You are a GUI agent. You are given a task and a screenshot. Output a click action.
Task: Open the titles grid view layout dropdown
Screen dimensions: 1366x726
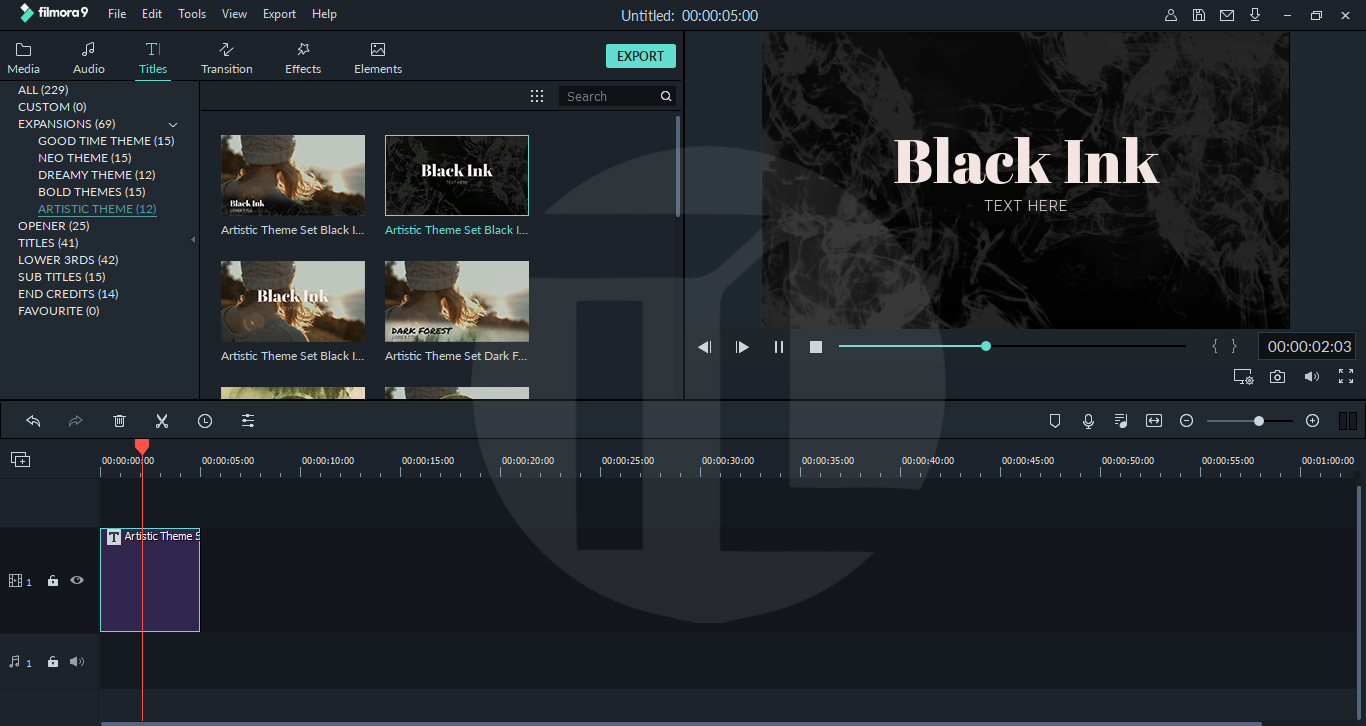tap(537, 95)
